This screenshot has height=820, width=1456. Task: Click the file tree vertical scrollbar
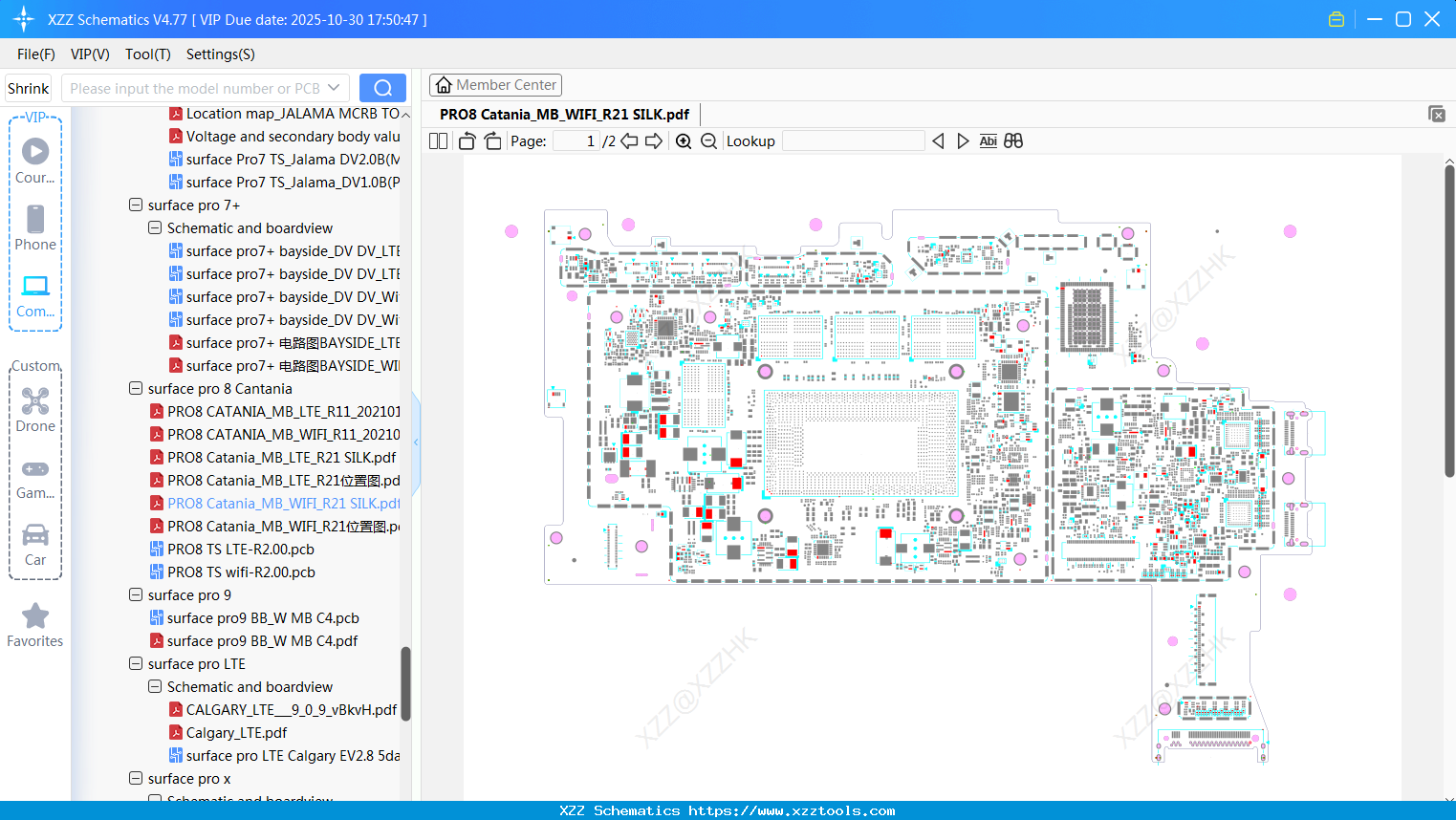click(x=405, y=683)
